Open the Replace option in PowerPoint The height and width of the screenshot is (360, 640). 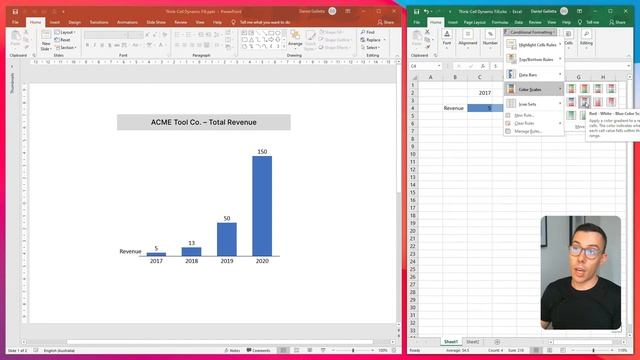tap(372, 40)
